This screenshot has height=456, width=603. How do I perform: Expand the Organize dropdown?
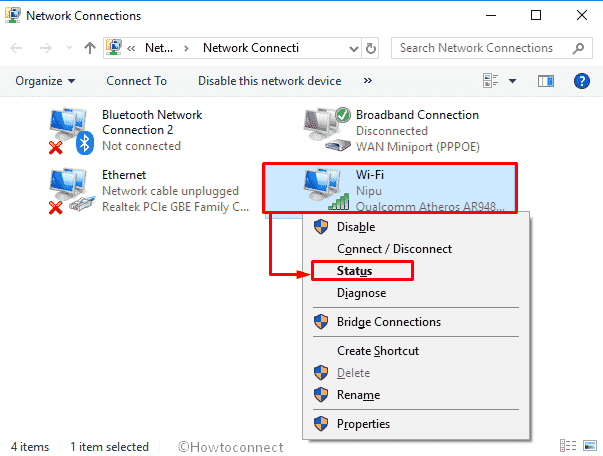[x=45, y=81]
